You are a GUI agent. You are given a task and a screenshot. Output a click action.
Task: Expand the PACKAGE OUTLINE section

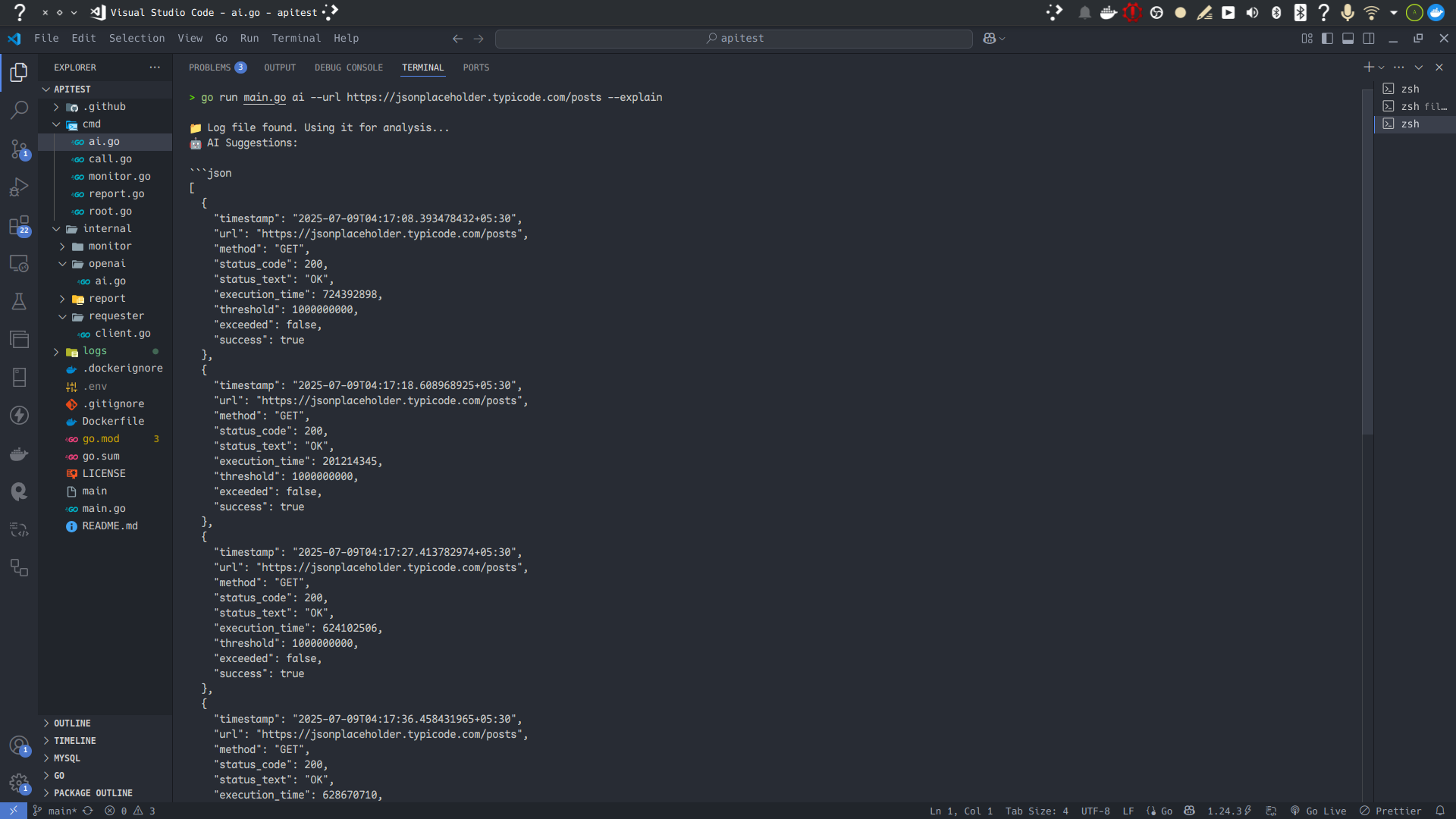point(106,793)
